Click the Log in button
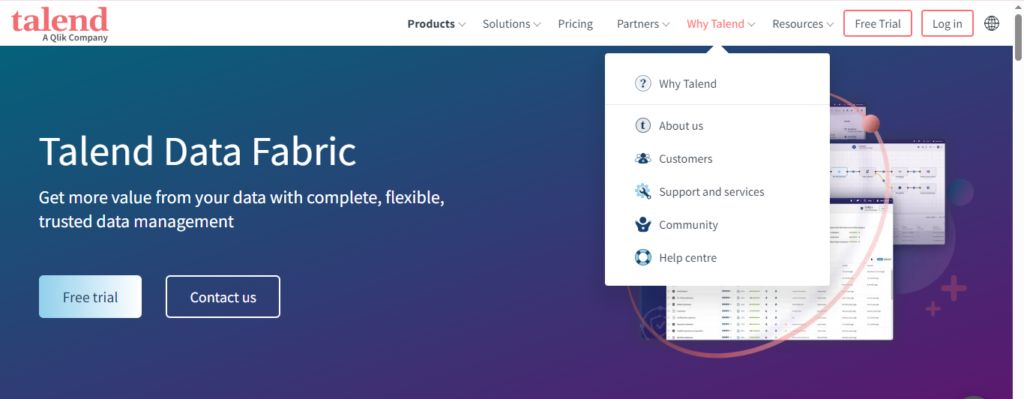The height and width of the screenshot is (399, 1024). pyautogui.click(x=947, y=24)
